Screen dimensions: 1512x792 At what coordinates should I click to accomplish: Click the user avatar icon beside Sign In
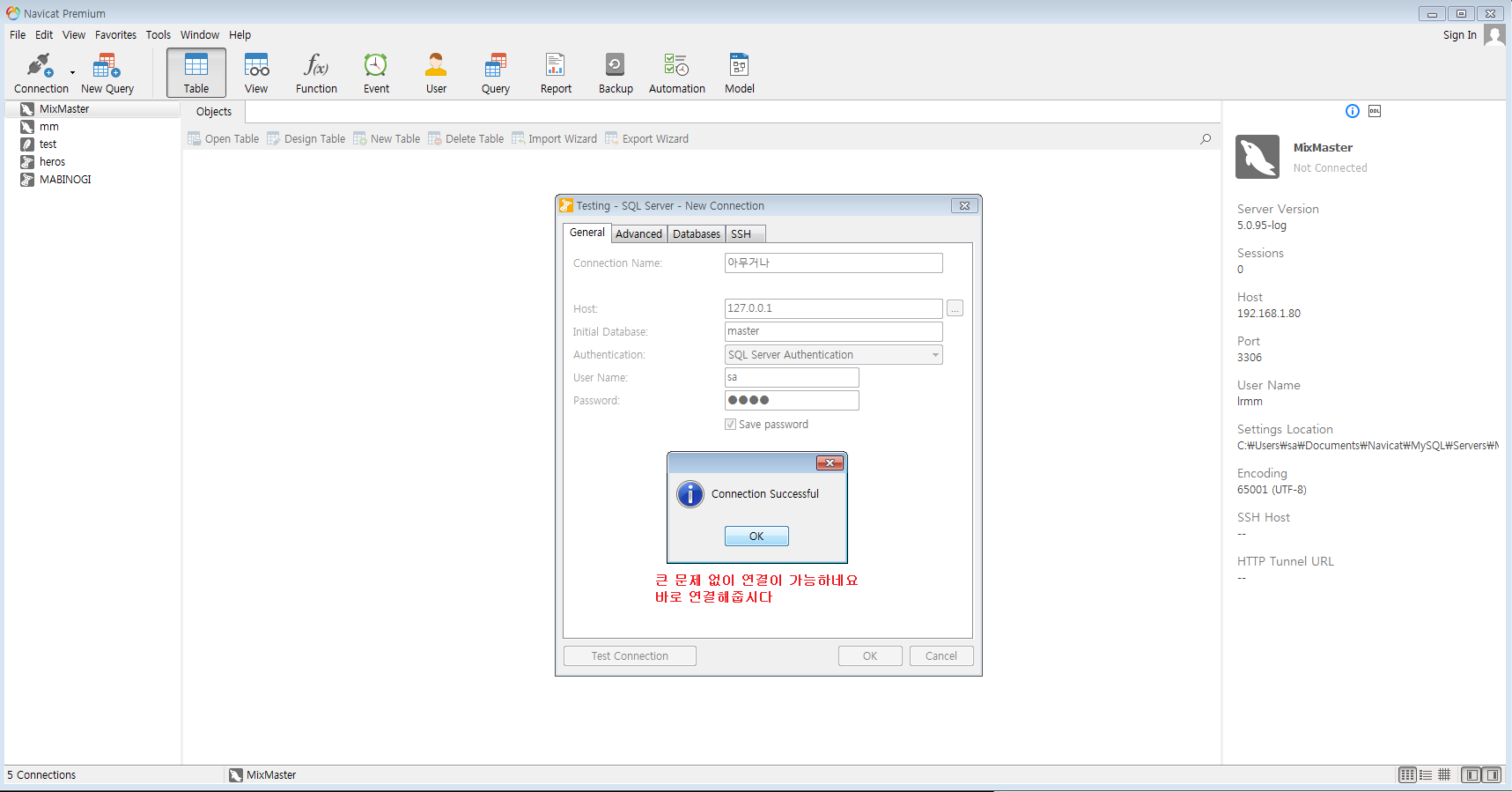1494,35
